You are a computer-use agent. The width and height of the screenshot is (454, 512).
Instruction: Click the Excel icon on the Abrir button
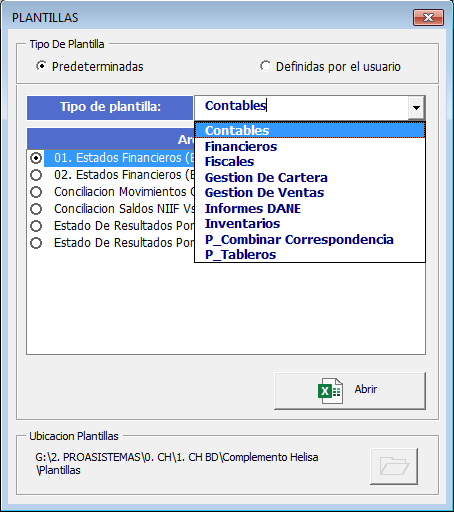(330, 391)
